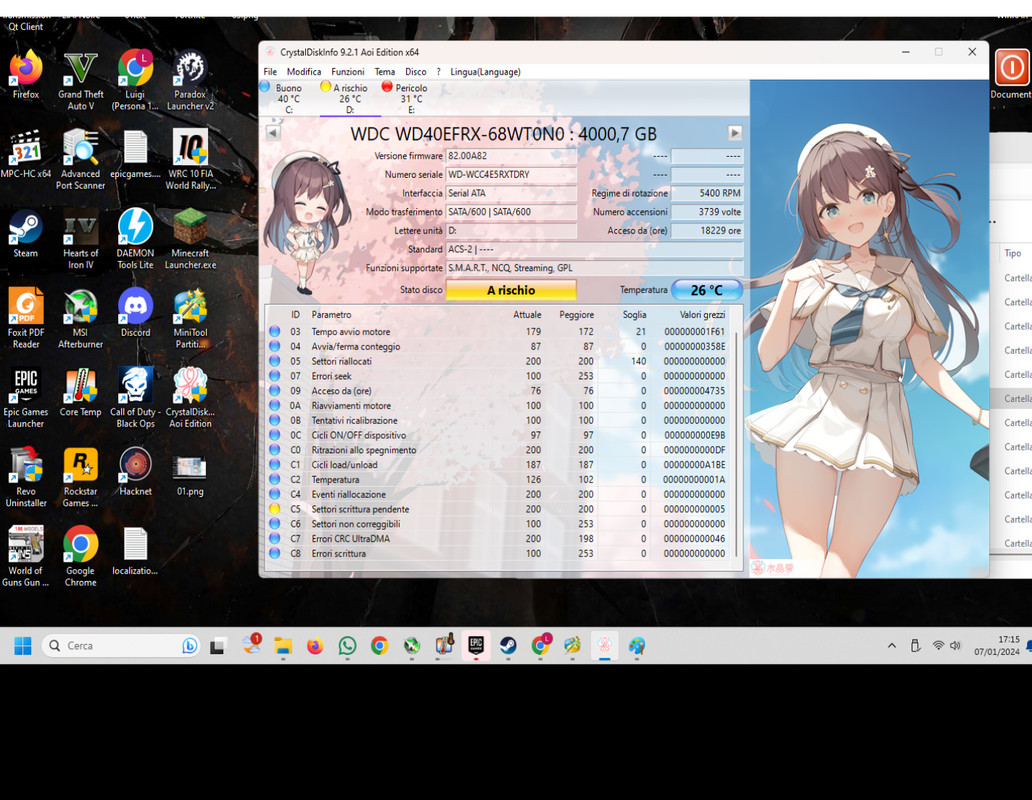1032x800 pixels.
Task: Open MPC-HC x64 desktop shortcut
Action: pyautogui.click(x=26, y=154)
